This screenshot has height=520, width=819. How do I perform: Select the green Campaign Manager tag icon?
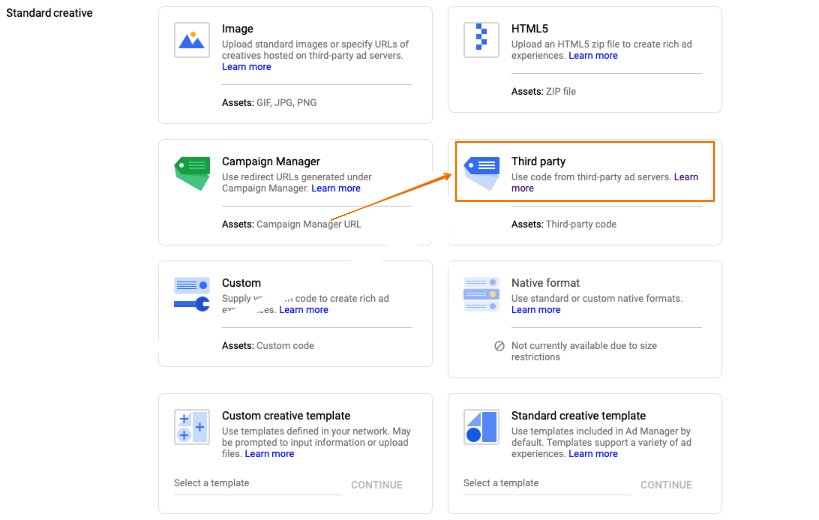pos(191,172)
